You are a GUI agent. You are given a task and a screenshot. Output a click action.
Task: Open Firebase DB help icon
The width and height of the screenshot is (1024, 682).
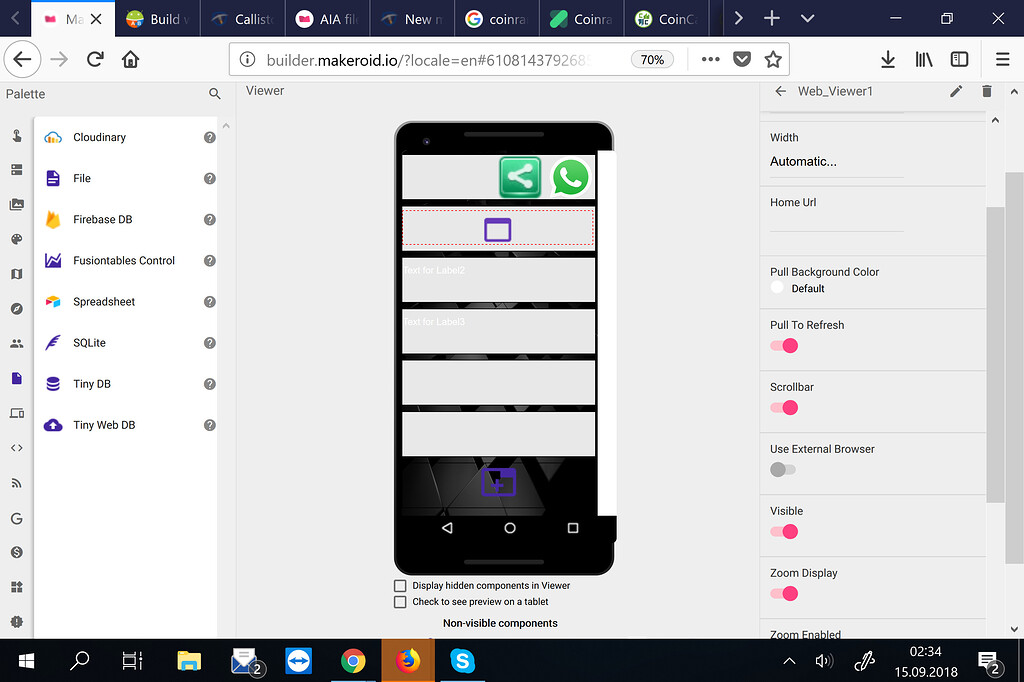pyautogui.click(x=210, y=219)
